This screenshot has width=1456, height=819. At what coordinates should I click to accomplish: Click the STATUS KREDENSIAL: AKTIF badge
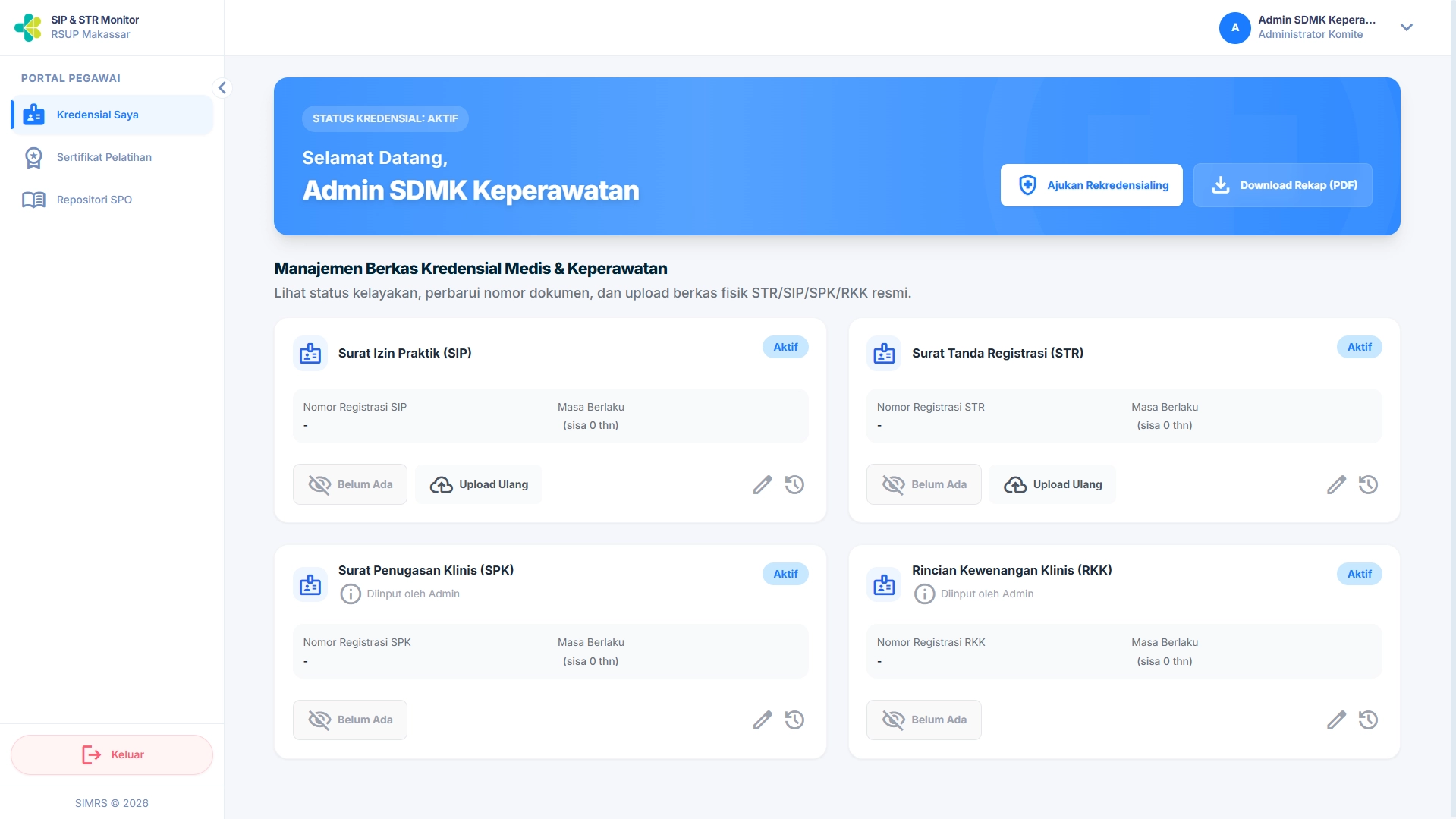[385, 118]
